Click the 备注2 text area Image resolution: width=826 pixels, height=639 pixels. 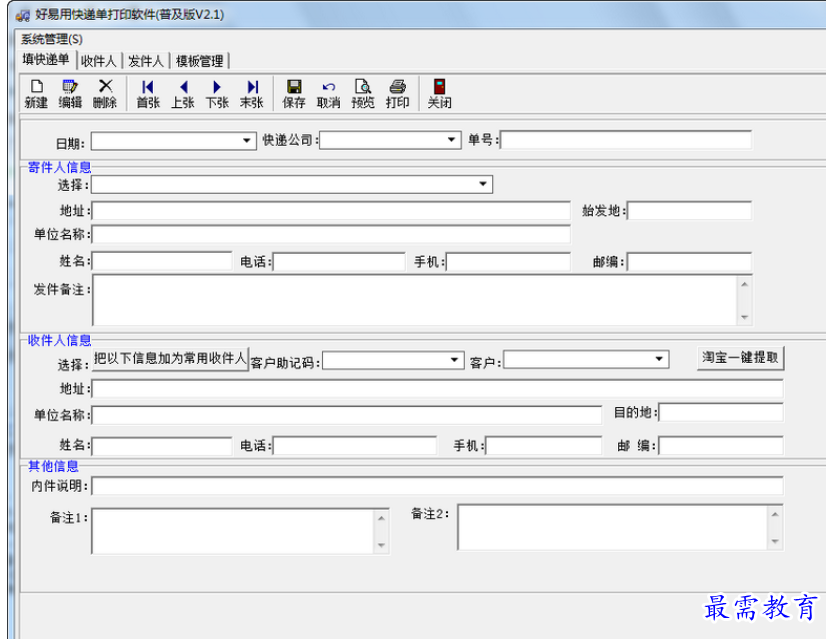click(613, 527)
